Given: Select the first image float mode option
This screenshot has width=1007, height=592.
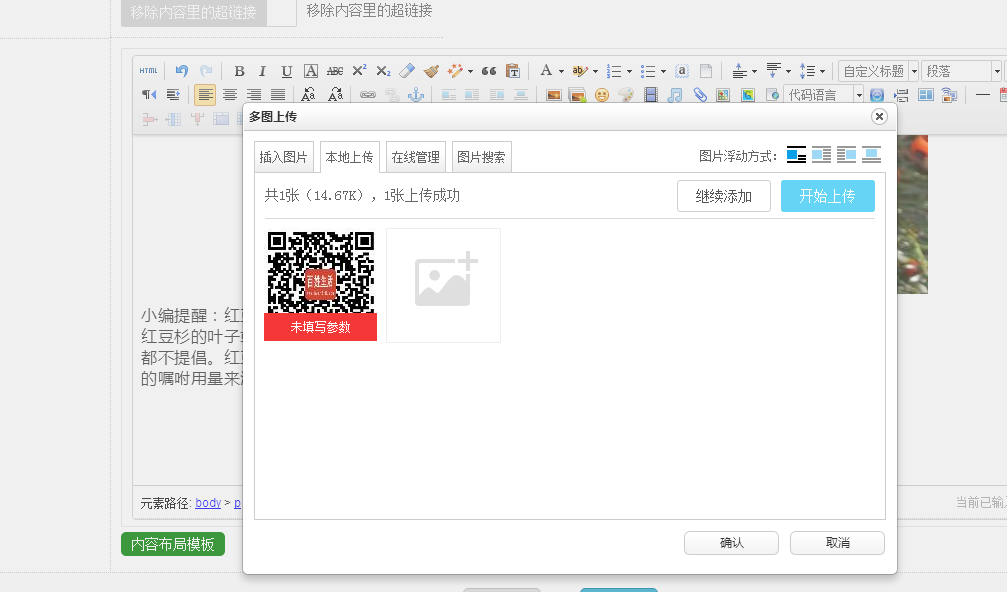Looking at the screenshot, I should coord(796,155).
